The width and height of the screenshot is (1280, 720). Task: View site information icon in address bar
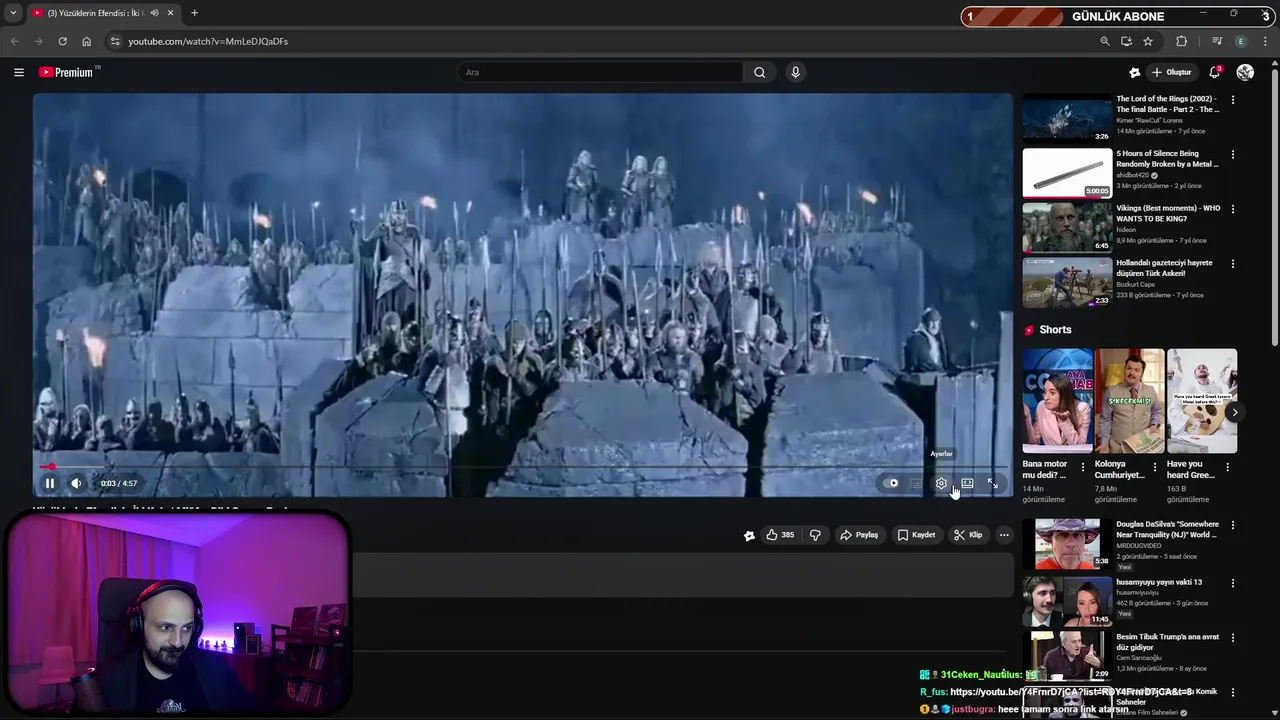pyautogui.click(x=115, y=41)
